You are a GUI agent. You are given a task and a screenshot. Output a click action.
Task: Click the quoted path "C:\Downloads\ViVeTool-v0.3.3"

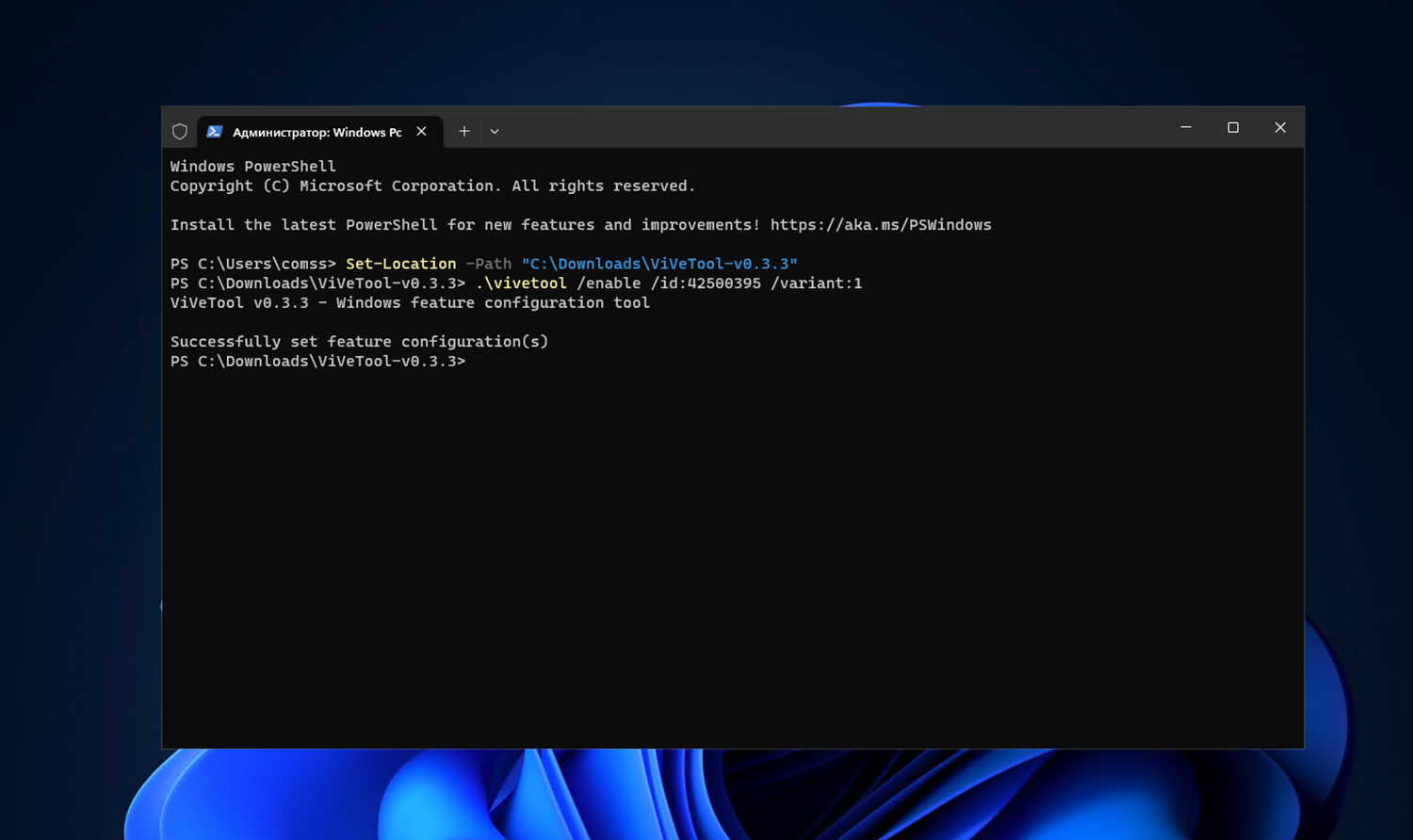659,264
